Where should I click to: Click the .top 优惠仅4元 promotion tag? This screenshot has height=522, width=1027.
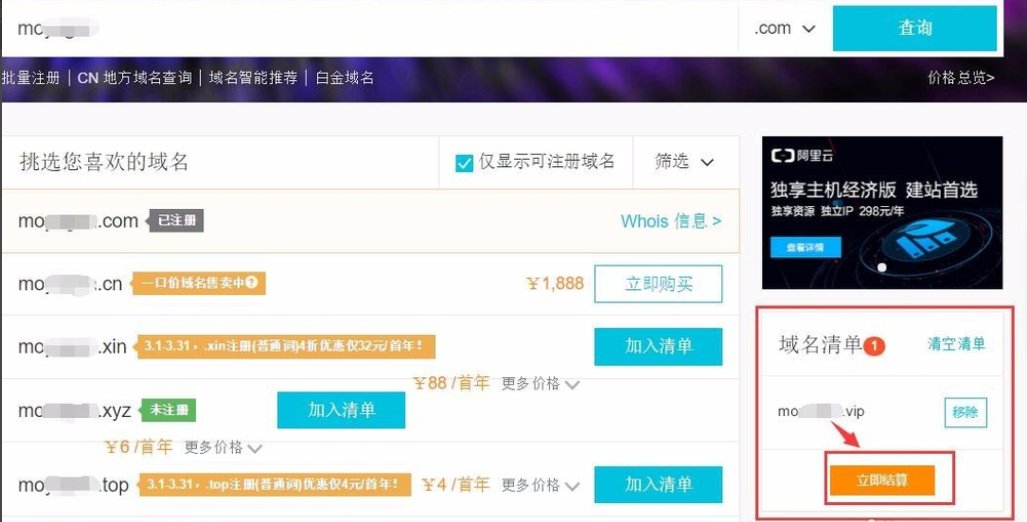click(273, 484)
